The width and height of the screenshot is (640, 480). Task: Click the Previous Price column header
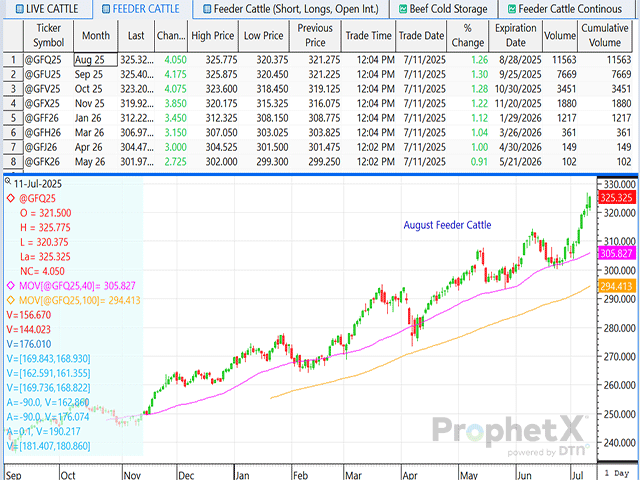pos(315,36)
